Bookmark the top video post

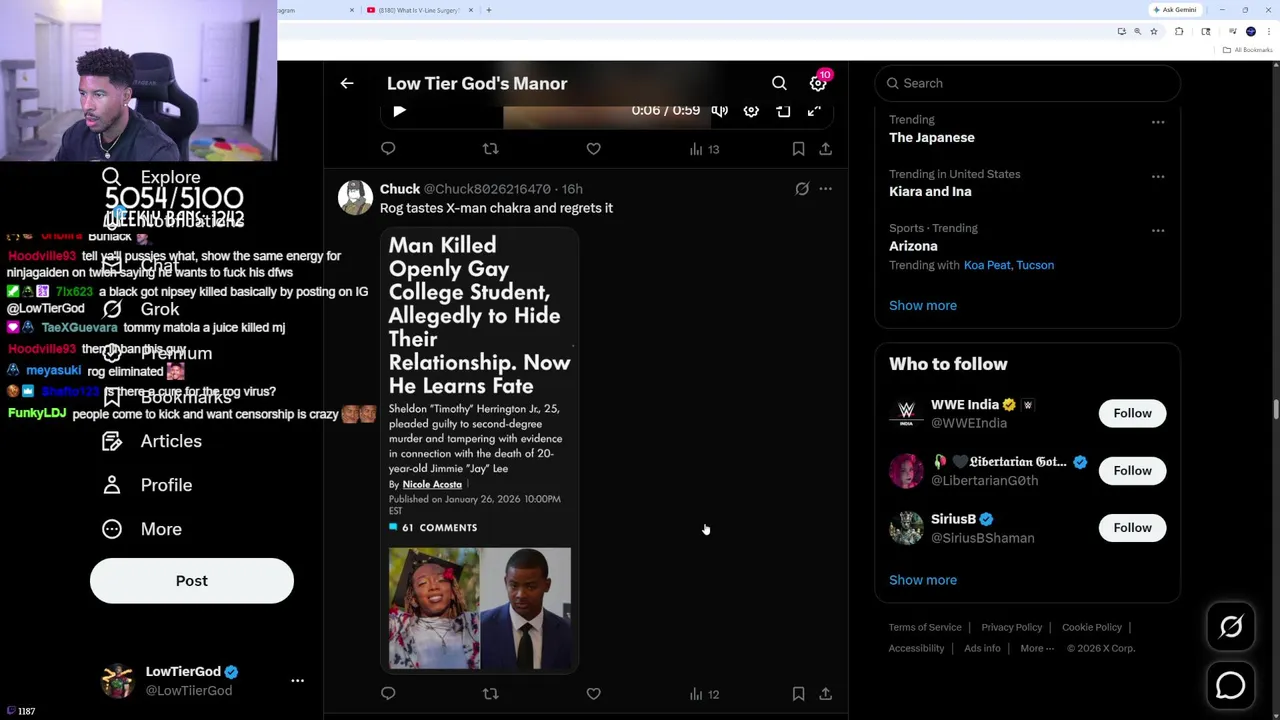pyautogui.click(x=798, y=149)
